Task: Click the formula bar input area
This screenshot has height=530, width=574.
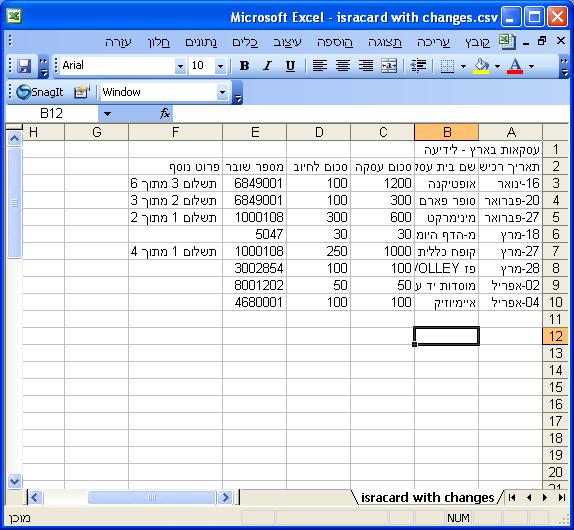Action: [x=370, y=114]
